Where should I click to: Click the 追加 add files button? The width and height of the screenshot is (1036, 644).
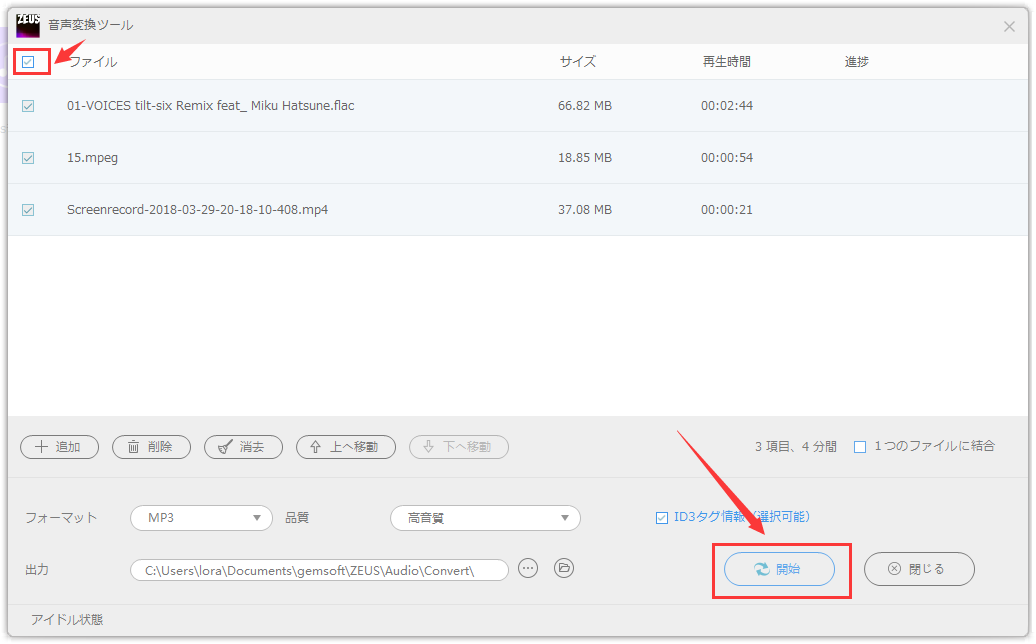tap(59, 447)
